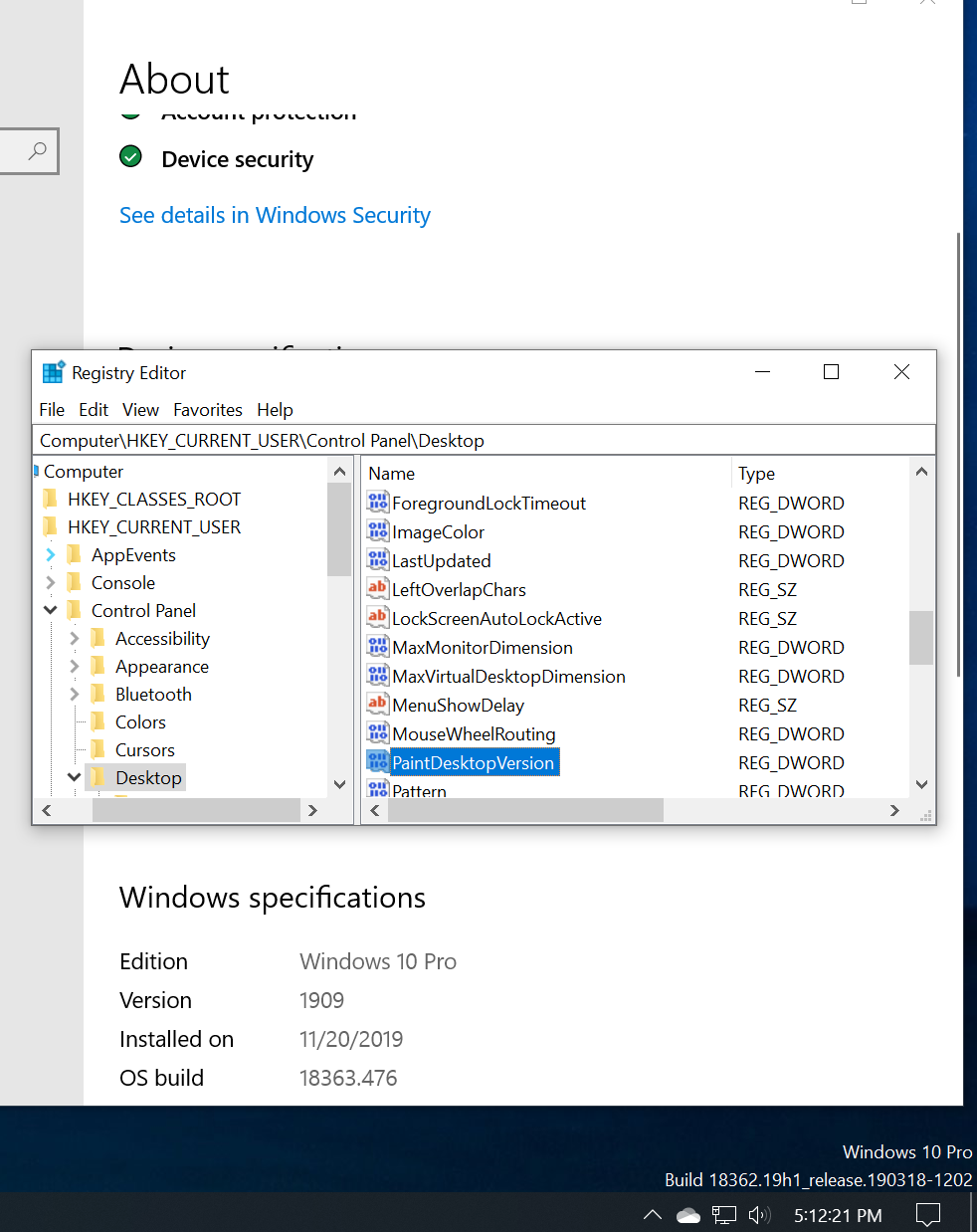977x1232 pixels.
Task: Click the Windows 10 Pro edition value
Action: (x=378, y=961)
